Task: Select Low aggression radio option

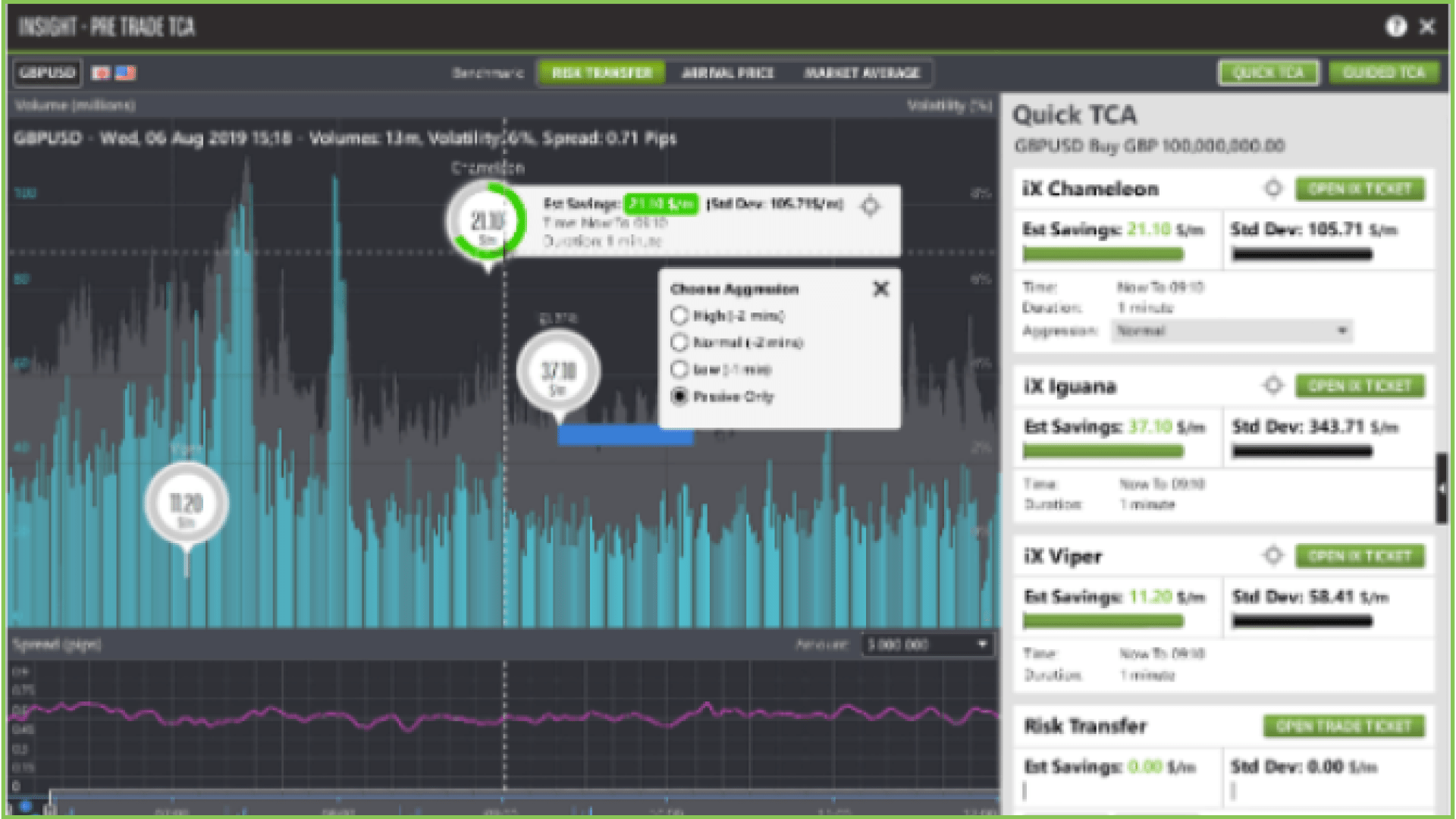Action: pos(679,369)
